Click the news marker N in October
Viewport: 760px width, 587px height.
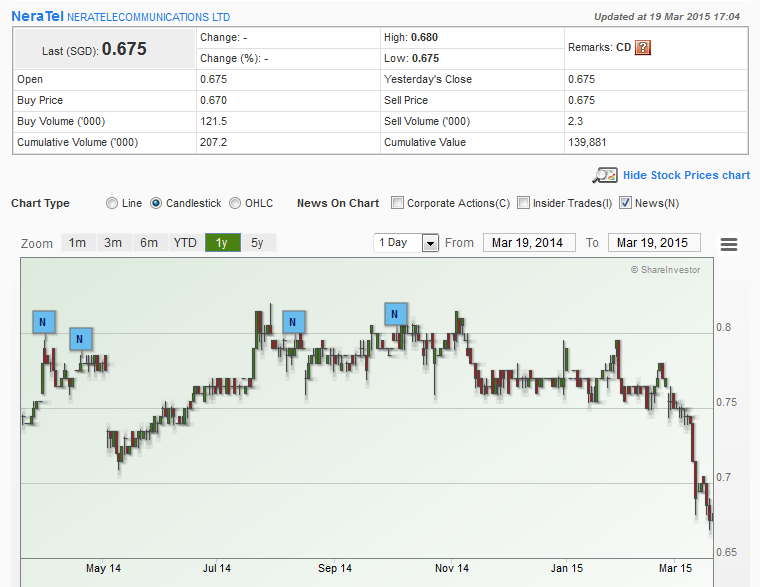point(396,314)
